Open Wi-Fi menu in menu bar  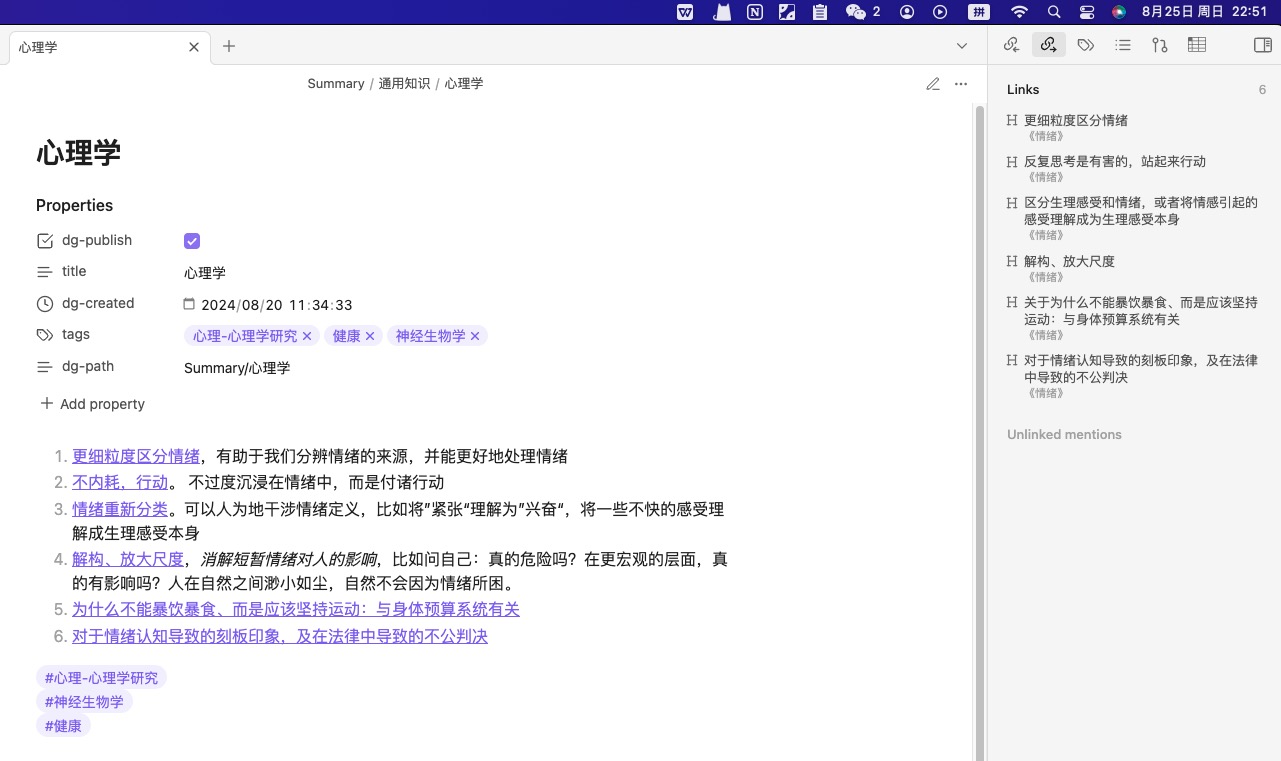tap(1019, 12)
